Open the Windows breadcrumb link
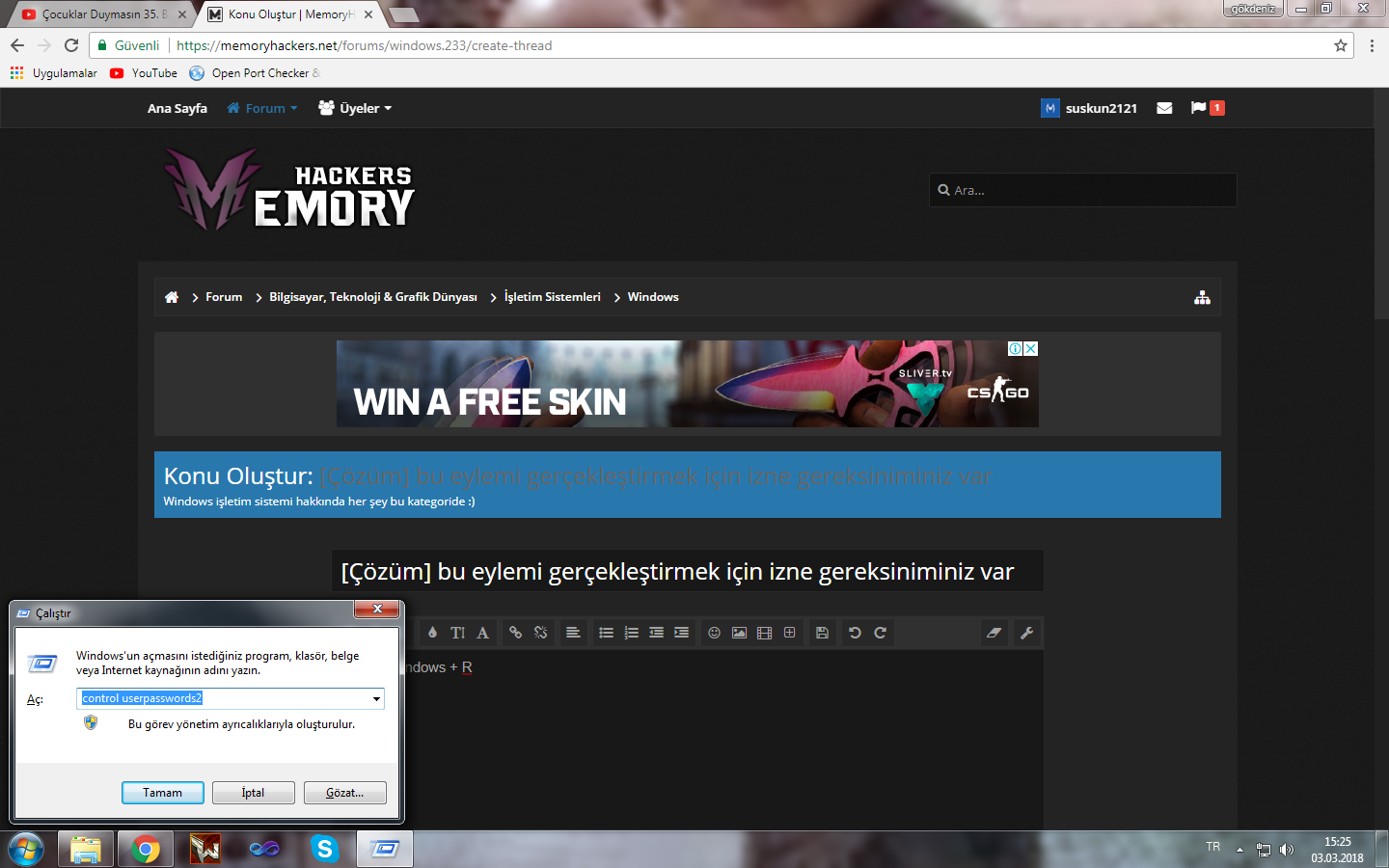 [653, 297]
